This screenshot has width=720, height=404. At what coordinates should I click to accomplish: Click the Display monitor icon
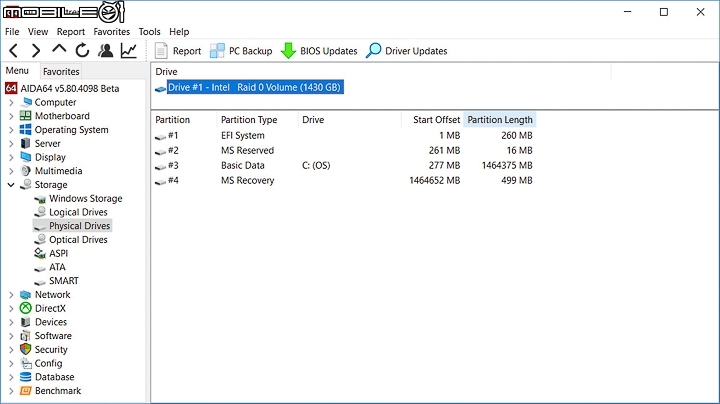(x=26, y=157)
